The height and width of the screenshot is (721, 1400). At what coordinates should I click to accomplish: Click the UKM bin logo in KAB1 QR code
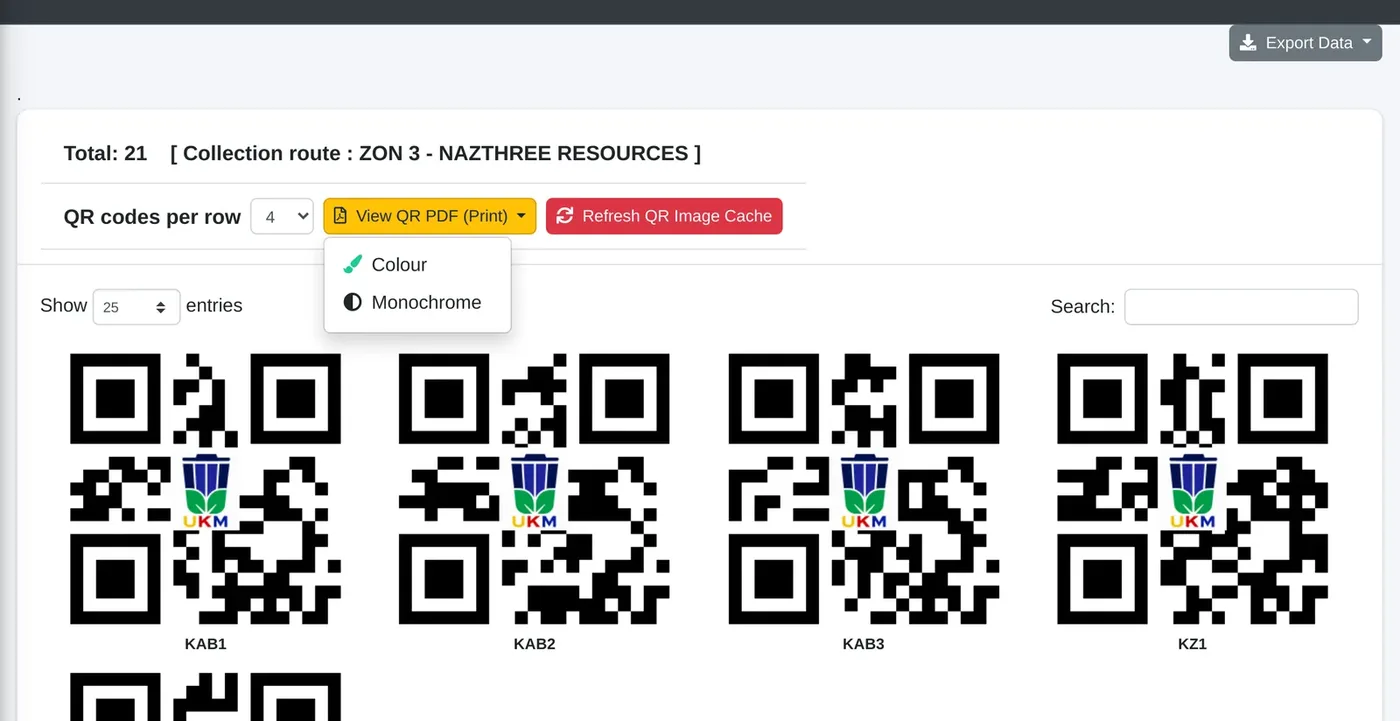coord(206,491)
